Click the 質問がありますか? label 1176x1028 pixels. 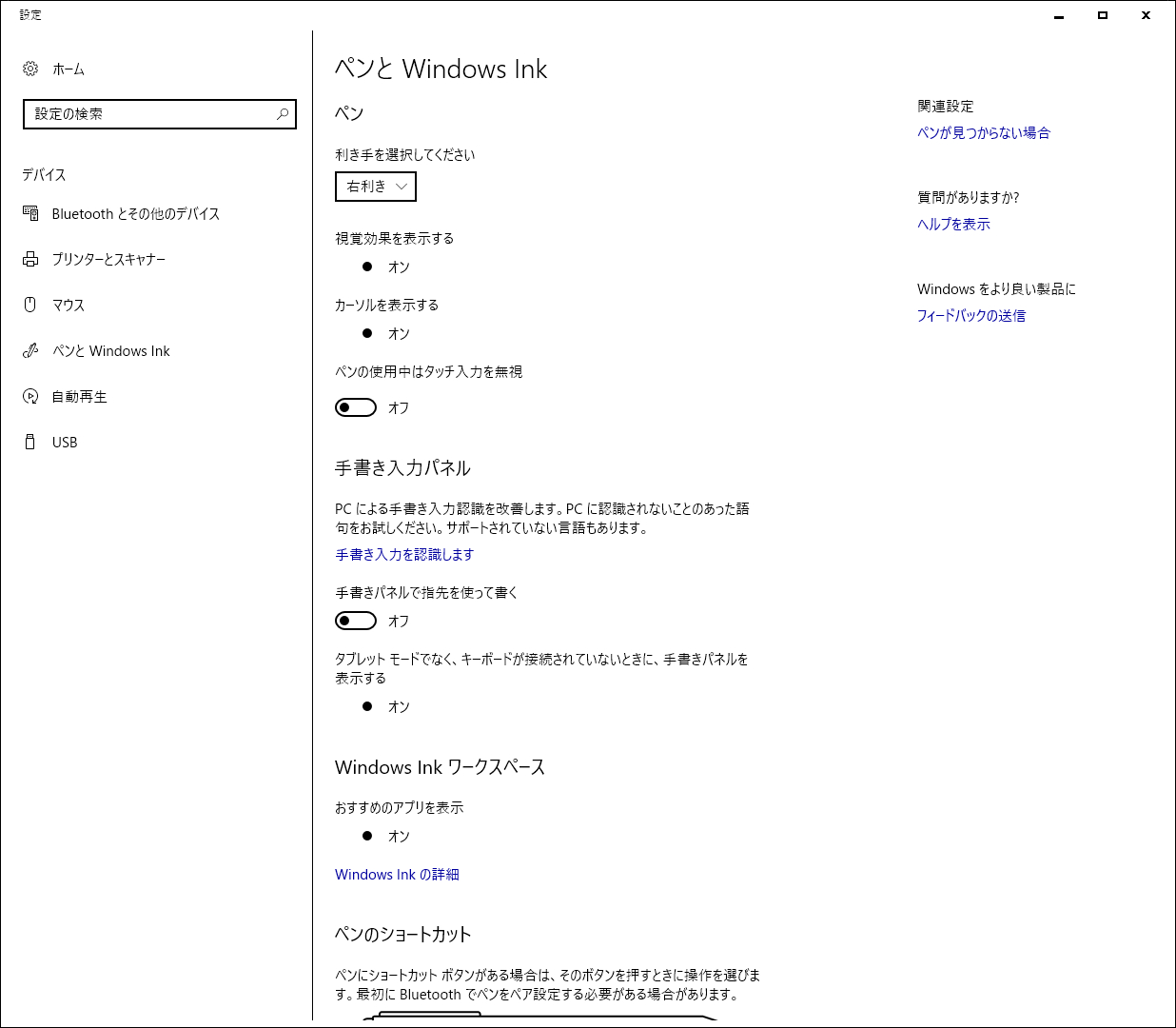click(x=969, y=197)
